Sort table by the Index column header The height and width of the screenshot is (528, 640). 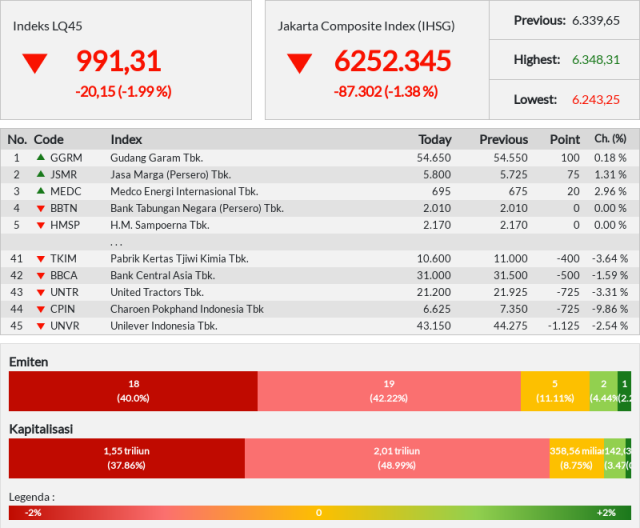coord(126,140)
